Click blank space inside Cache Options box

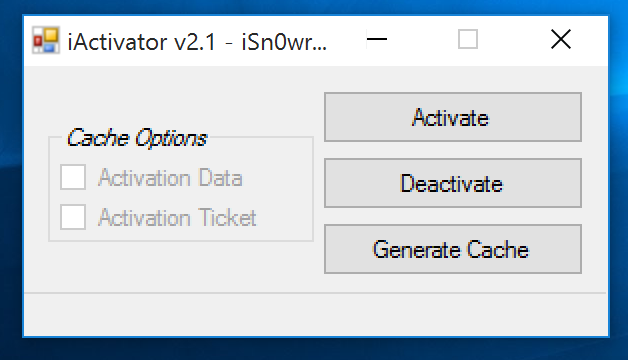click(280, 200)
